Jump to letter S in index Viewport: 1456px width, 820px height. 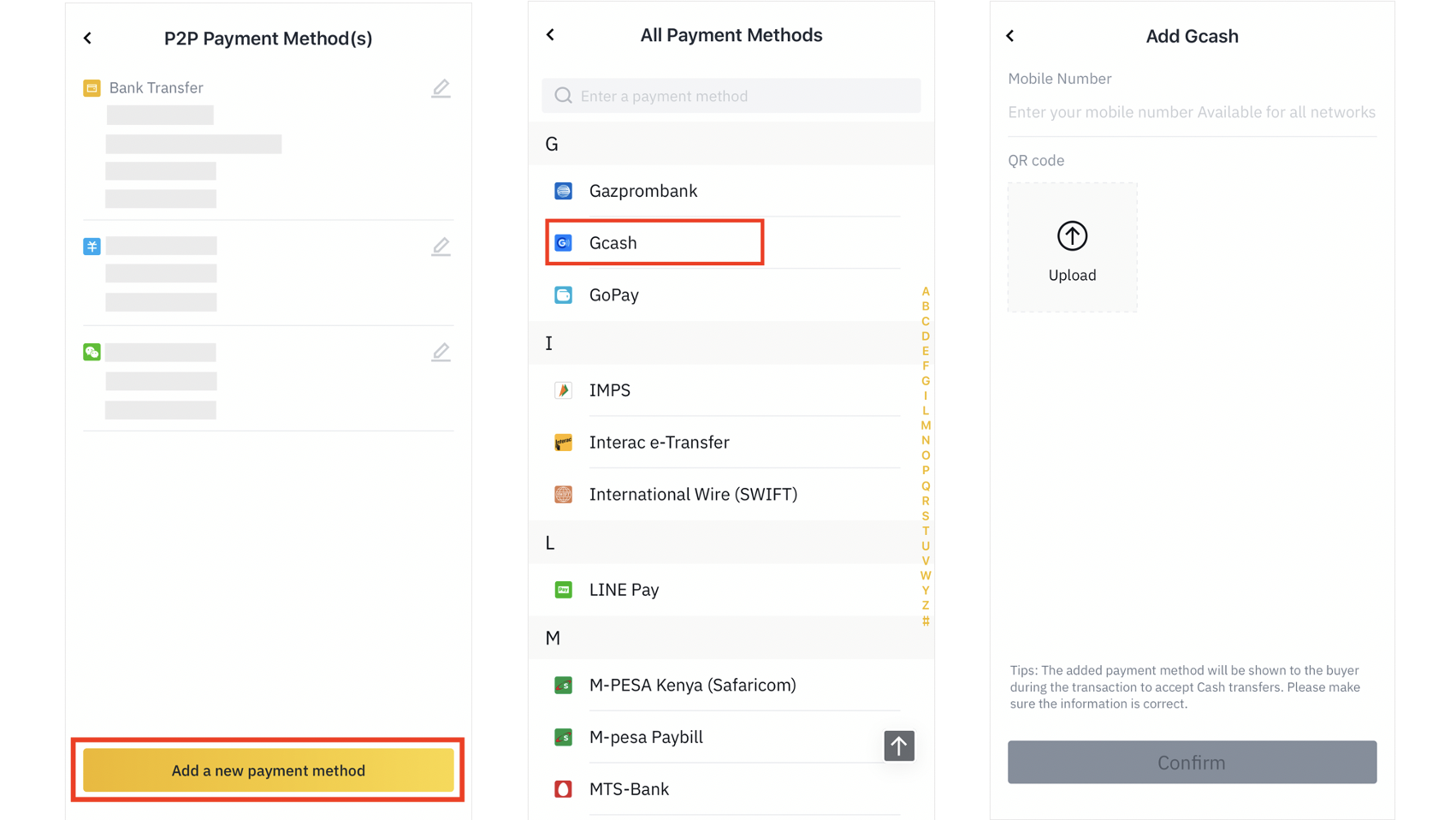[x=926, y=515]
